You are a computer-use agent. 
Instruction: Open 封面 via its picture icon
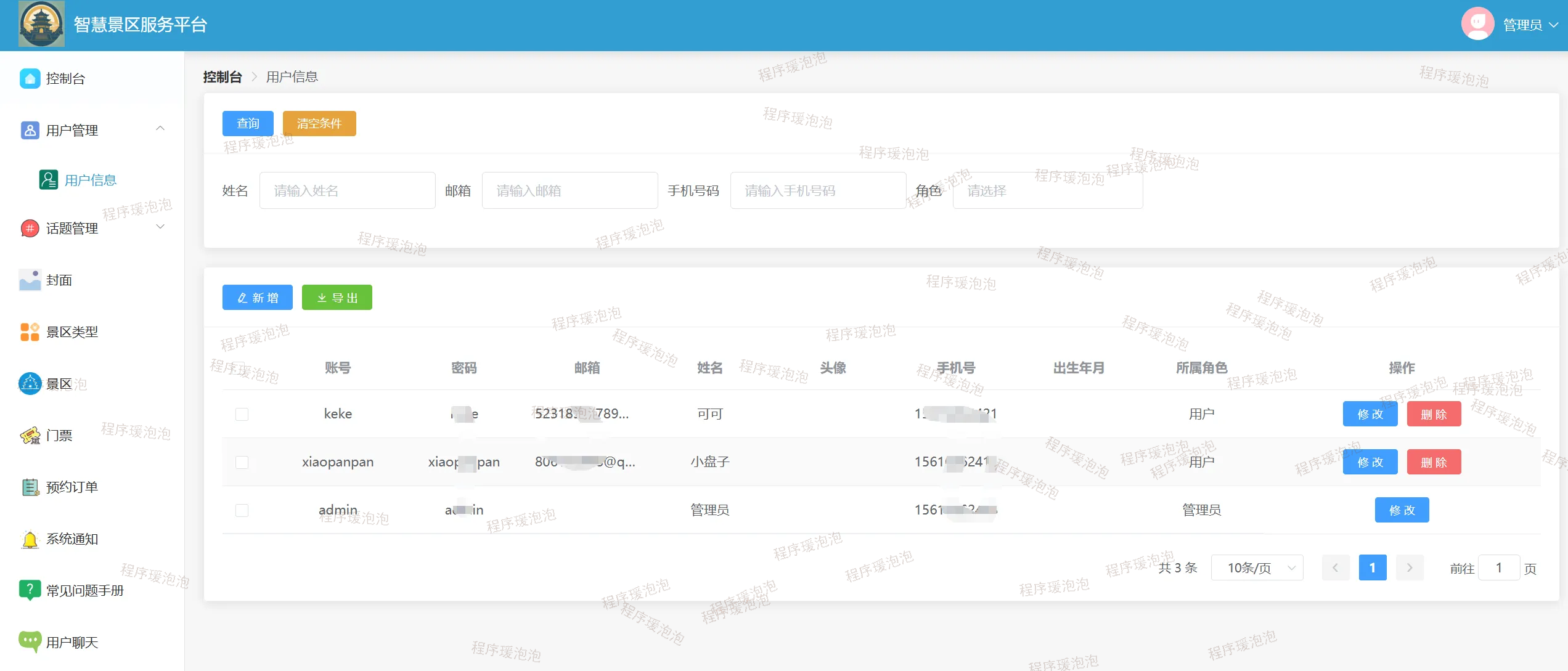tap(30, 280)
